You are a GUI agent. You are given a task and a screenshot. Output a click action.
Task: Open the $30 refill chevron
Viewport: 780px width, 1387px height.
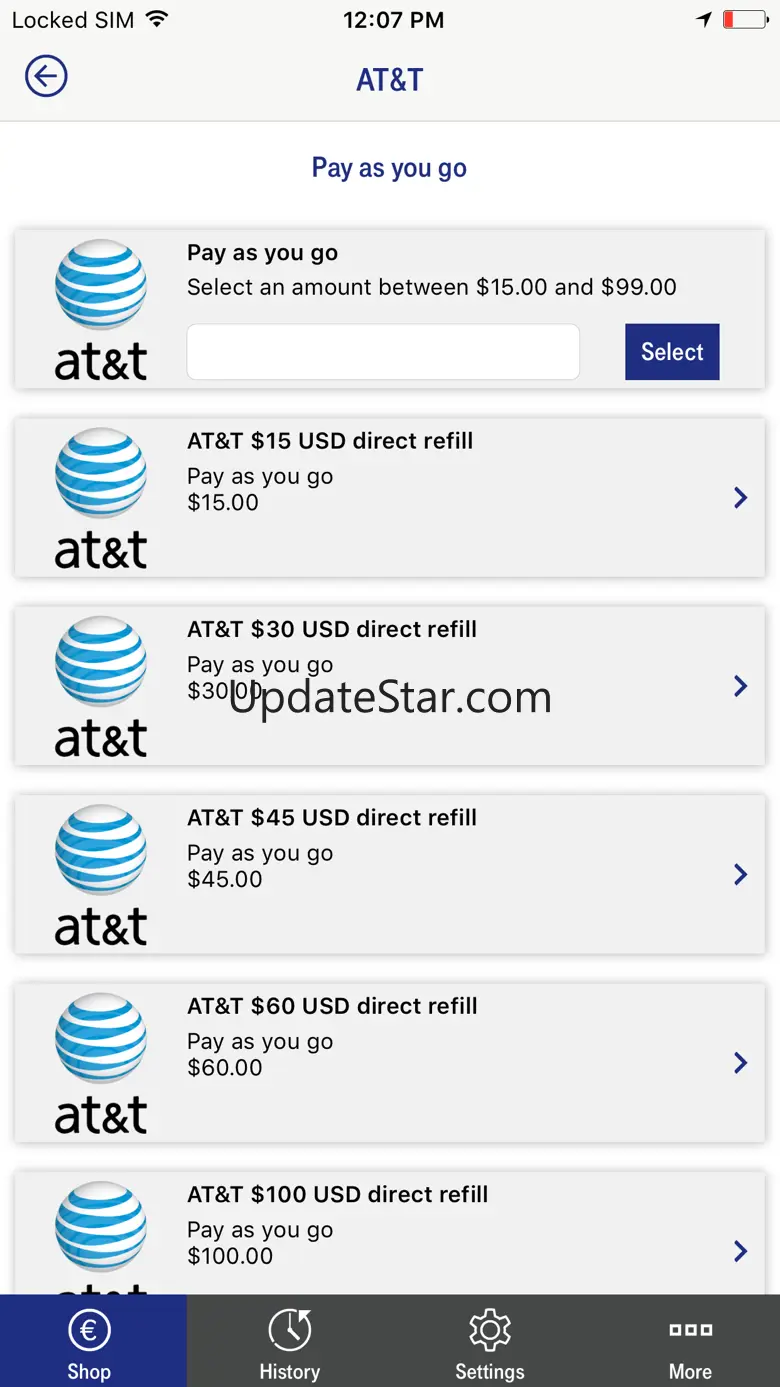740,686
